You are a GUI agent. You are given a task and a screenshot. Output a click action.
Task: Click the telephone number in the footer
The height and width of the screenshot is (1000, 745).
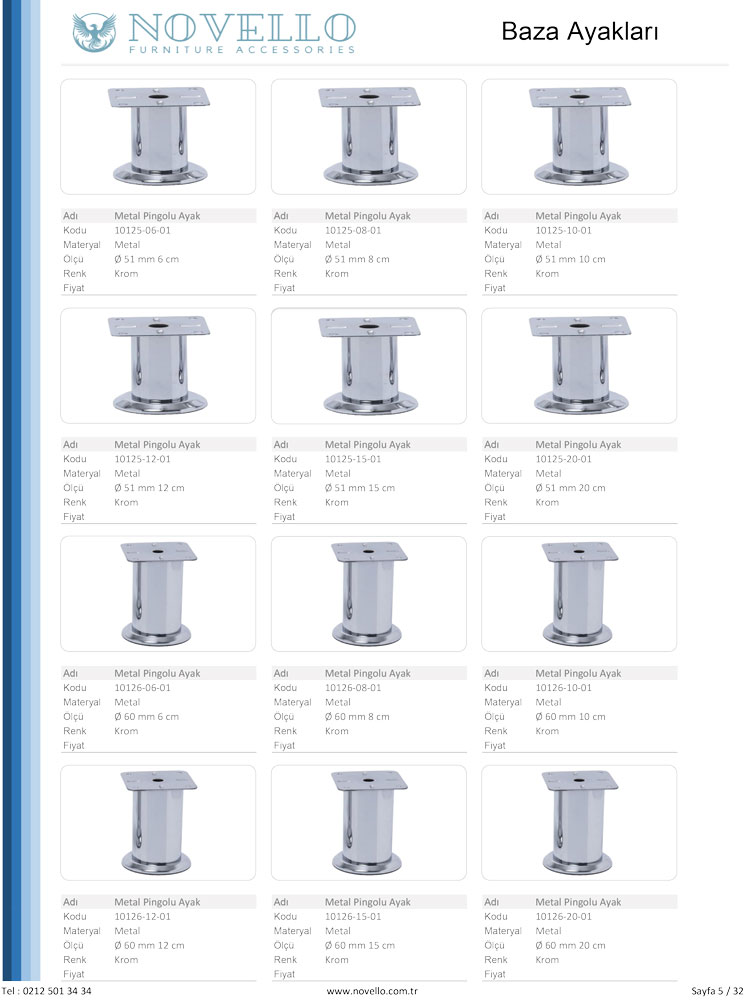(47, 990)
